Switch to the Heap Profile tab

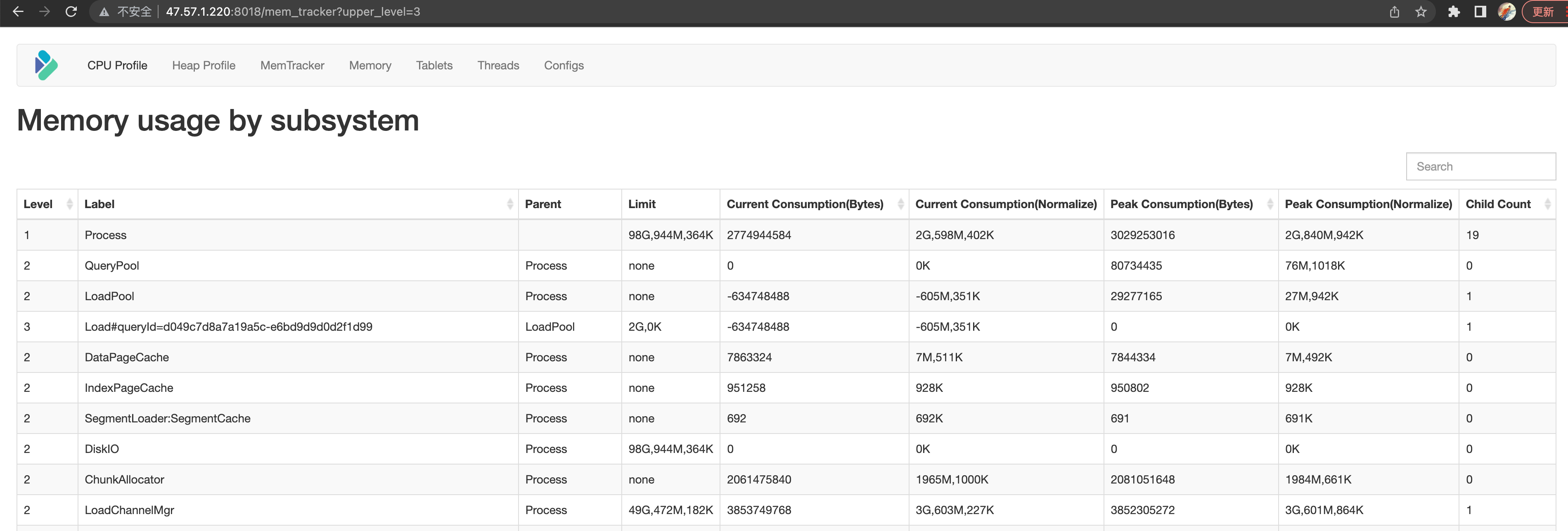coord(203,65)
